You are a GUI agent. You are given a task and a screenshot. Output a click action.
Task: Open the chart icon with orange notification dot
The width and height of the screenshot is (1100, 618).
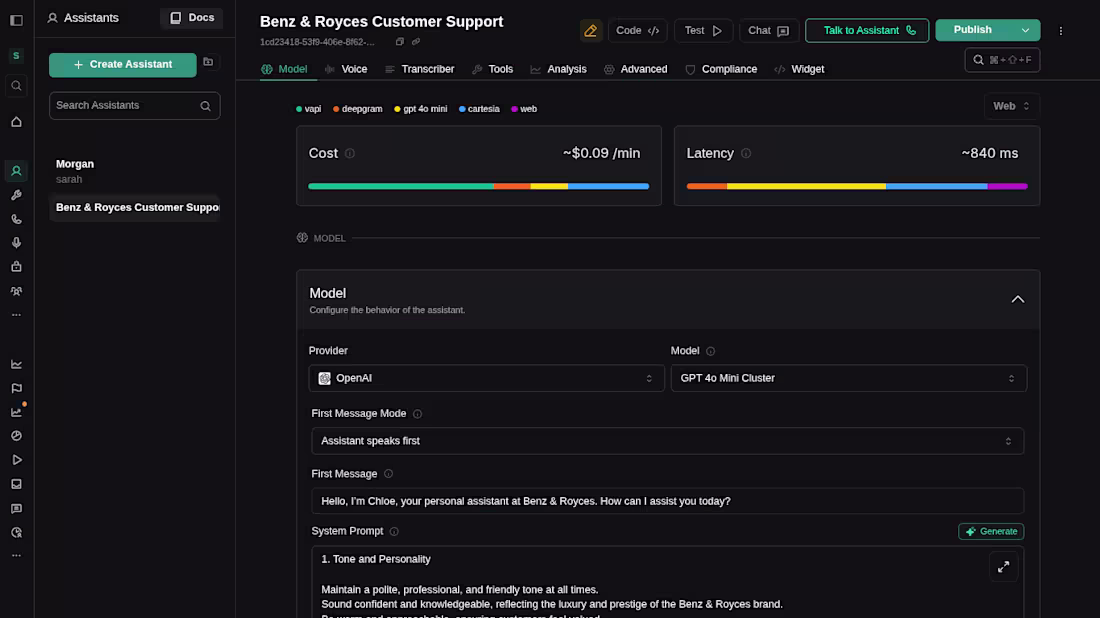point(16,412)
